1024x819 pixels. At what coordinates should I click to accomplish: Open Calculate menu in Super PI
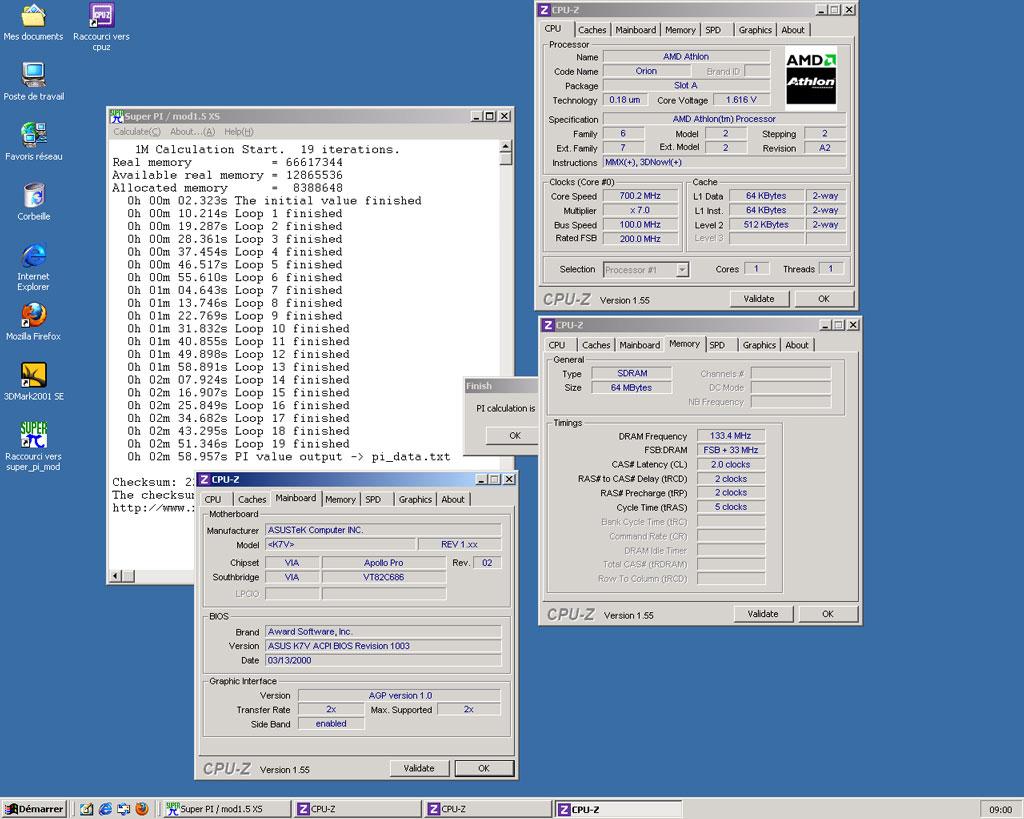(x=136, y=131)
